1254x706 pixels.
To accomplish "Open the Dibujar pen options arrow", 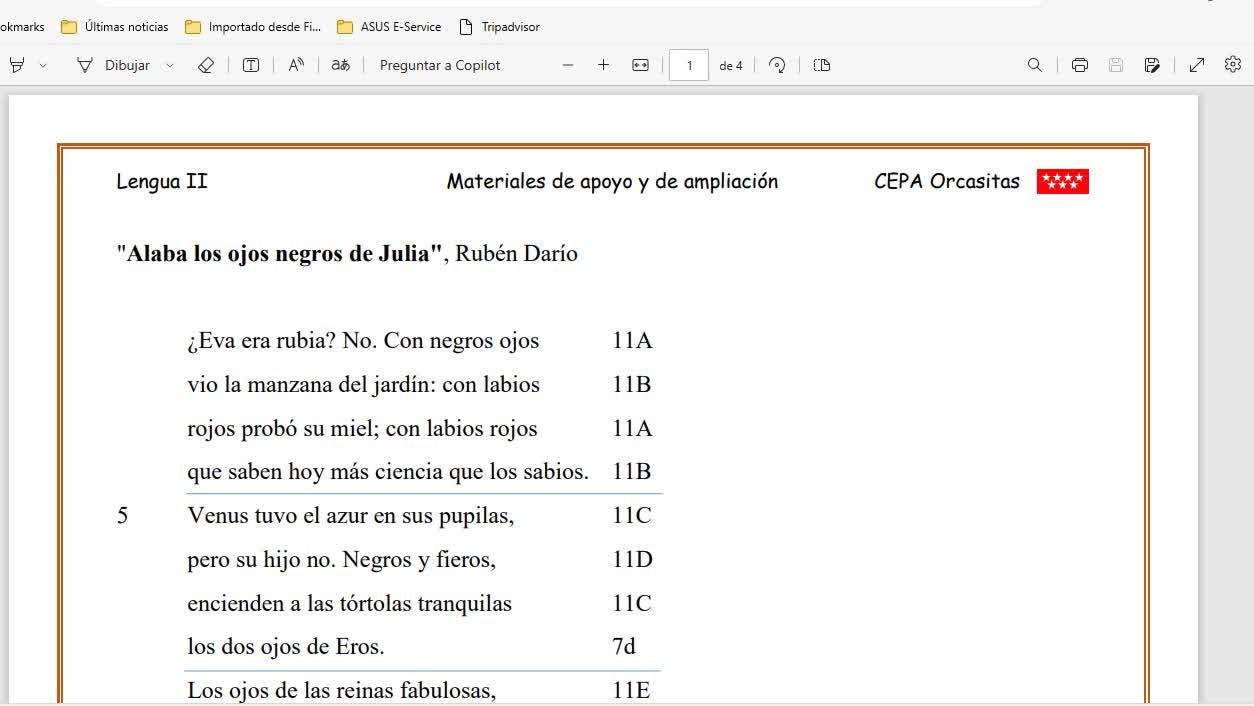I will coord(169,65).
